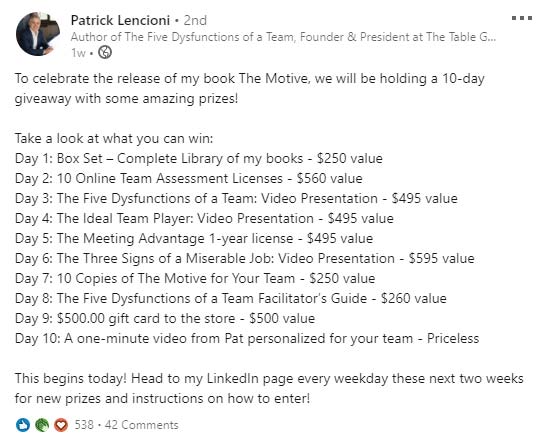View the 538 reactions count
Viewport: 550px width, 440px height.
pos(84,425)
